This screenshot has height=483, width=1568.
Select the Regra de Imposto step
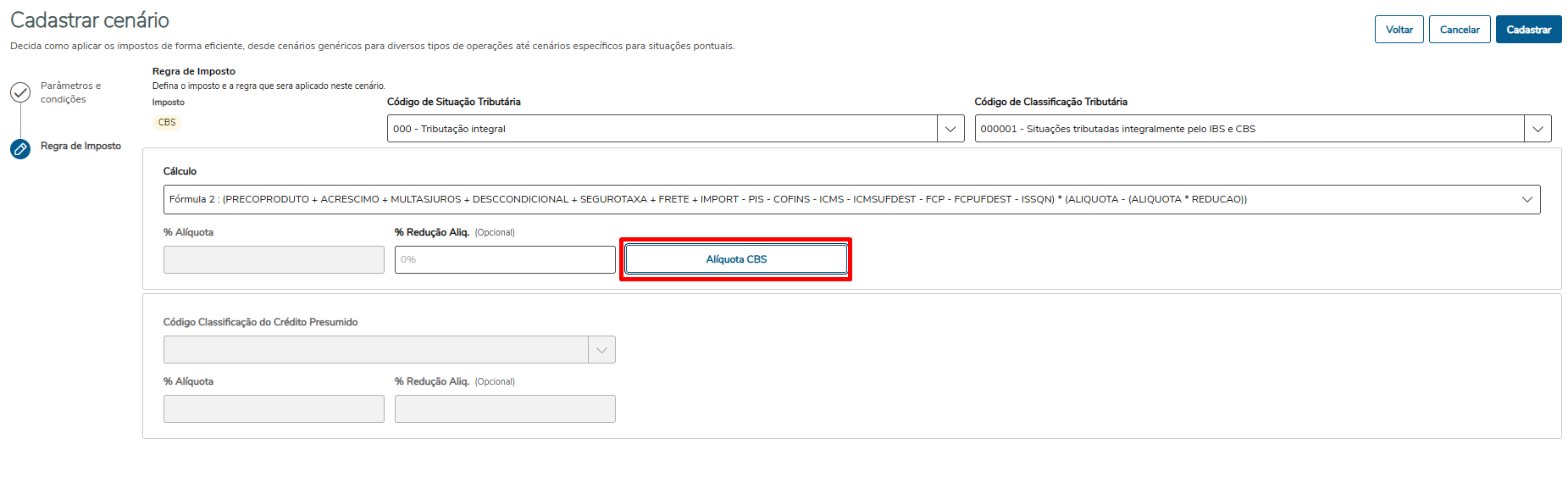pyautogui.click(x=80, y=146)
